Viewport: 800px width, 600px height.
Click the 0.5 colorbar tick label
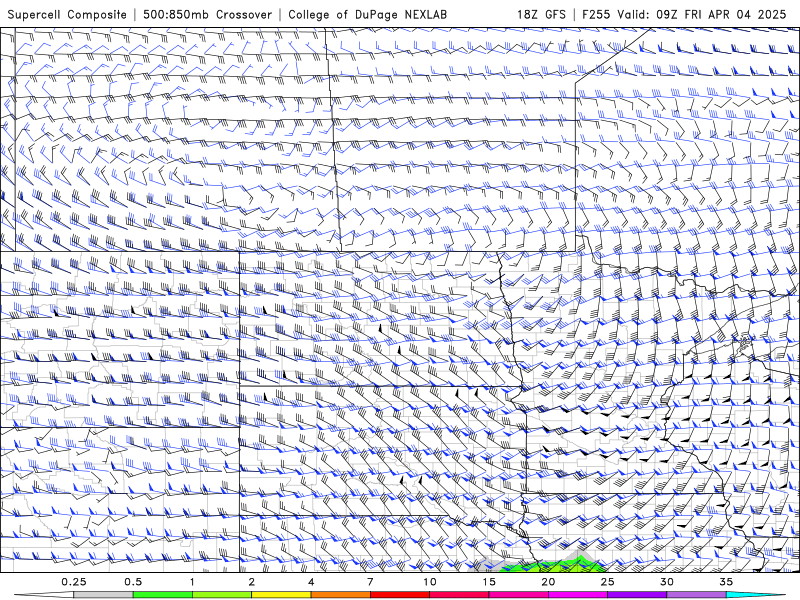click(133, 582)
